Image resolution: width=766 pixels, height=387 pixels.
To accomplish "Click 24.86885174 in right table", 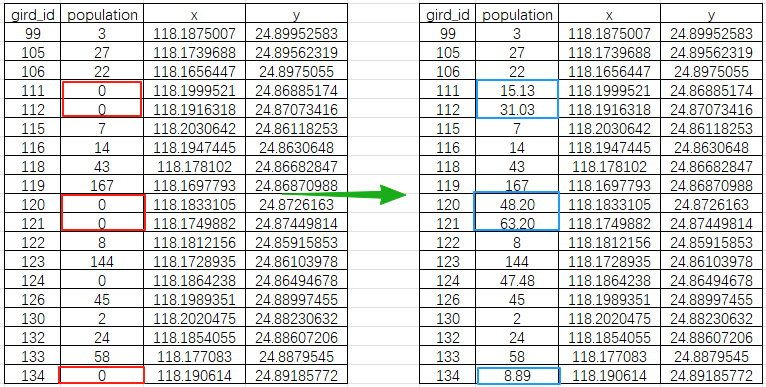I will [711, 90].
